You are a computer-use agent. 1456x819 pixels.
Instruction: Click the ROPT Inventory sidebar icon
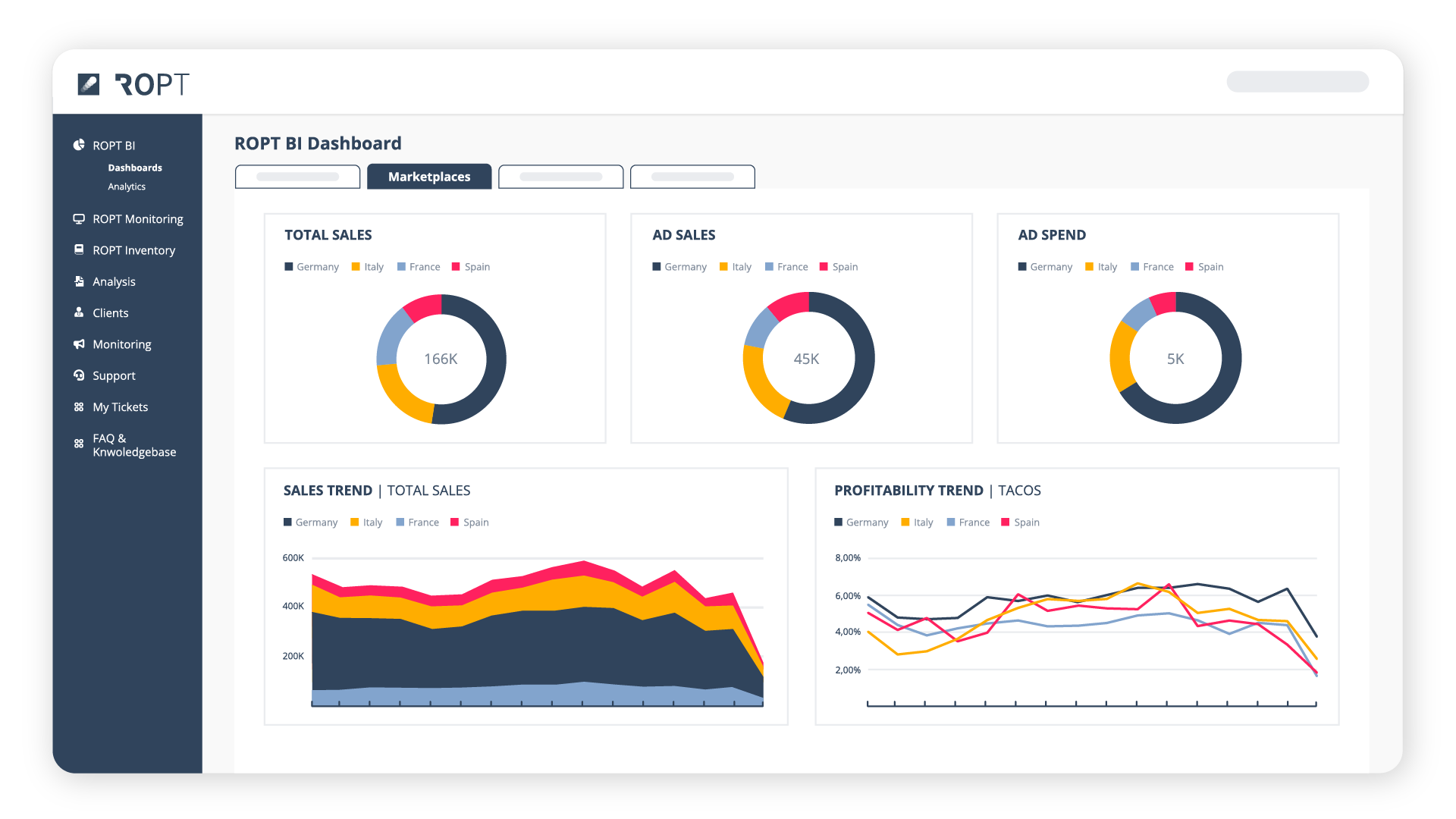(x=79, y=249)
